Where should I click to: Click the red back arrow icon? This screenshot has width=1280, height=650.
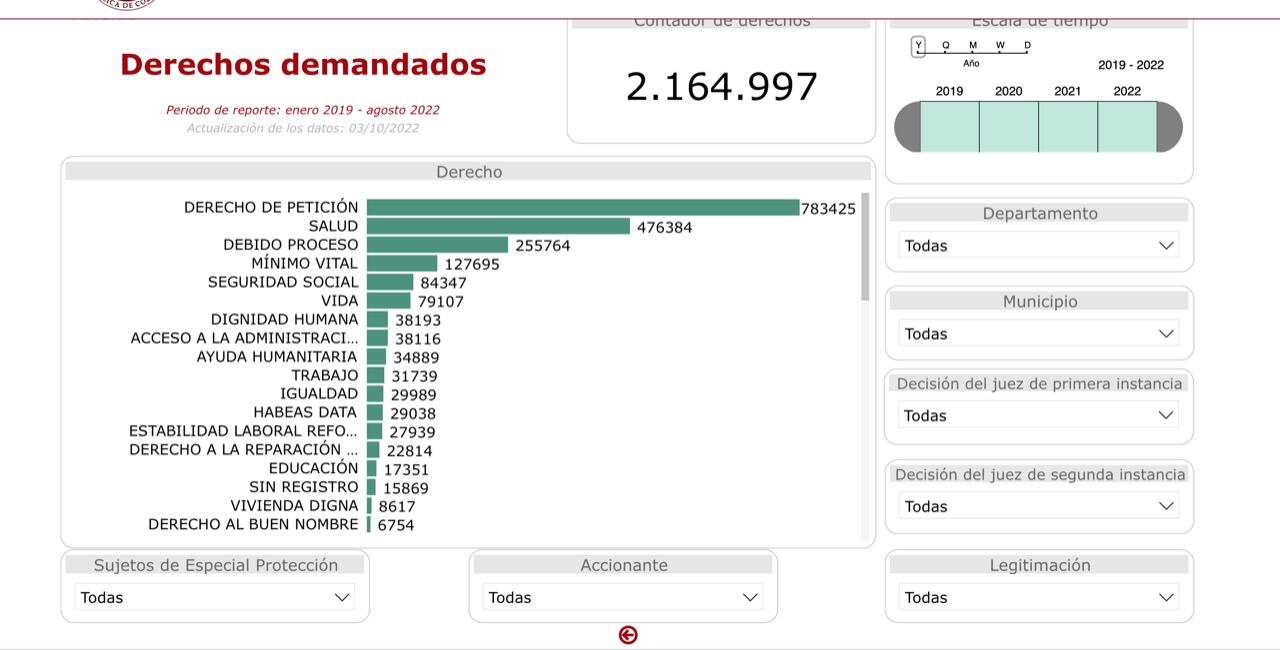(x=628, y=635)
